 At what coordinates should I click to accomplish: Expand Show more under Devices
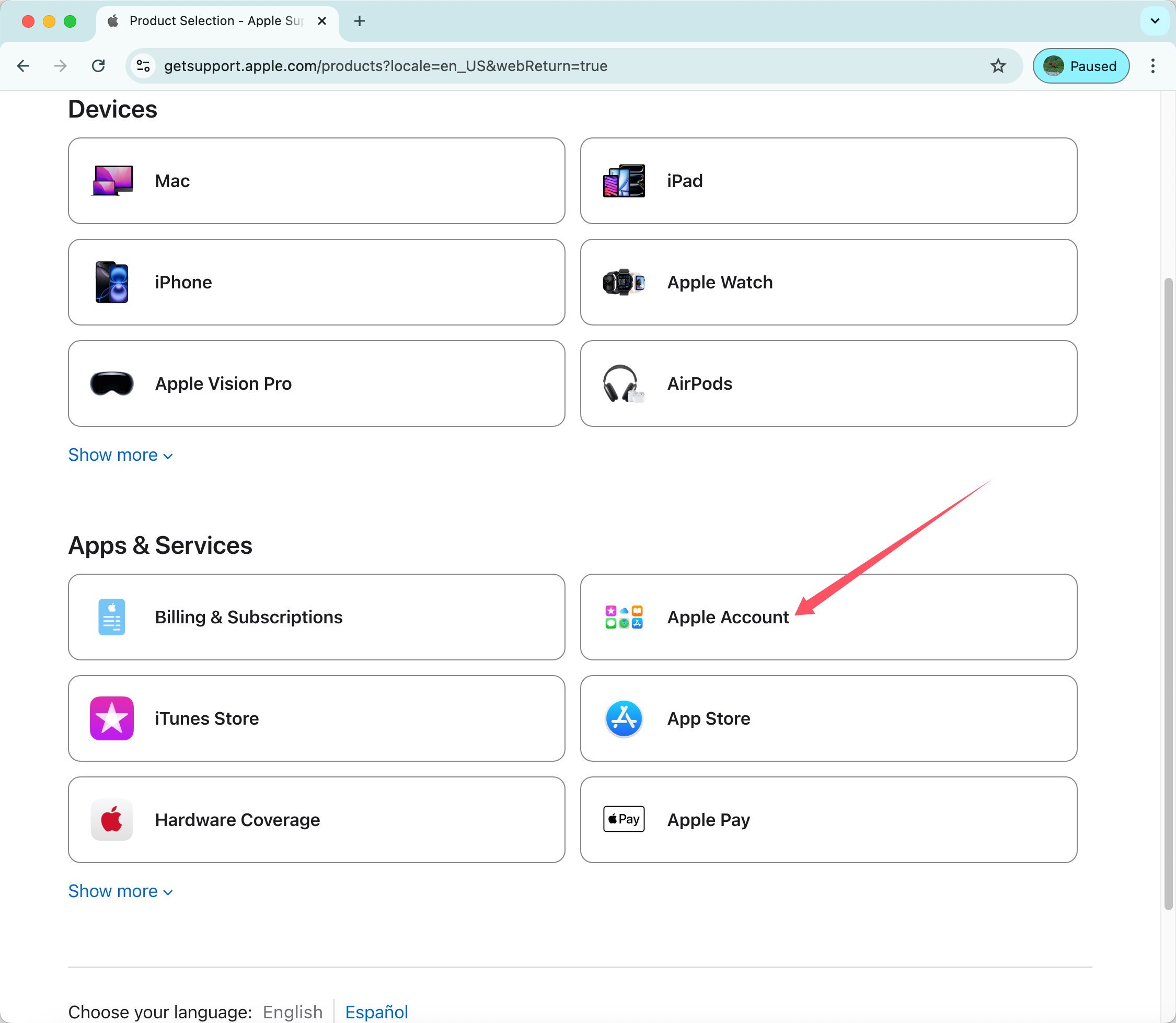(x=121, y=455)
